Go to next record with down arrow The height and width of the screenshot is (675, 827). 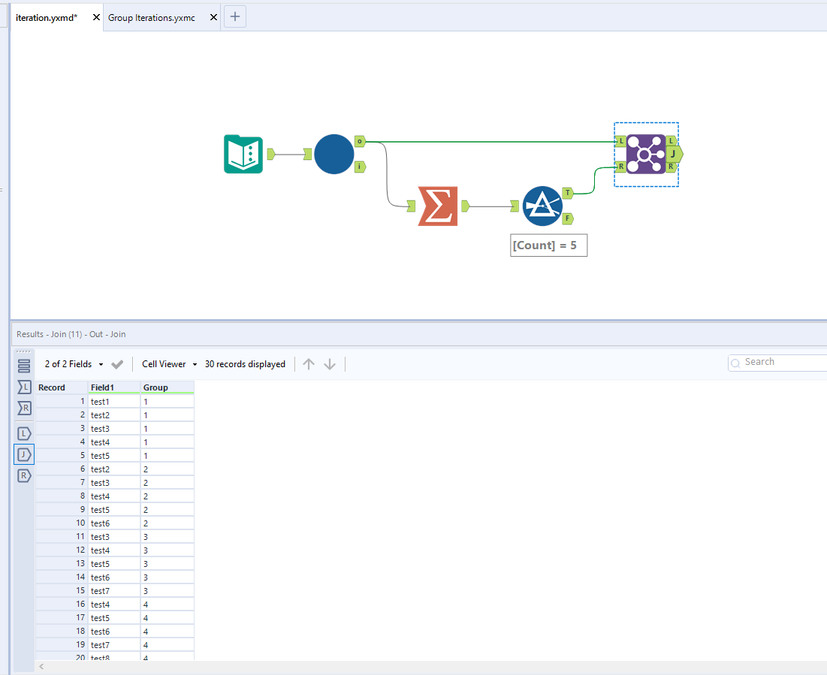coord(330,364)
